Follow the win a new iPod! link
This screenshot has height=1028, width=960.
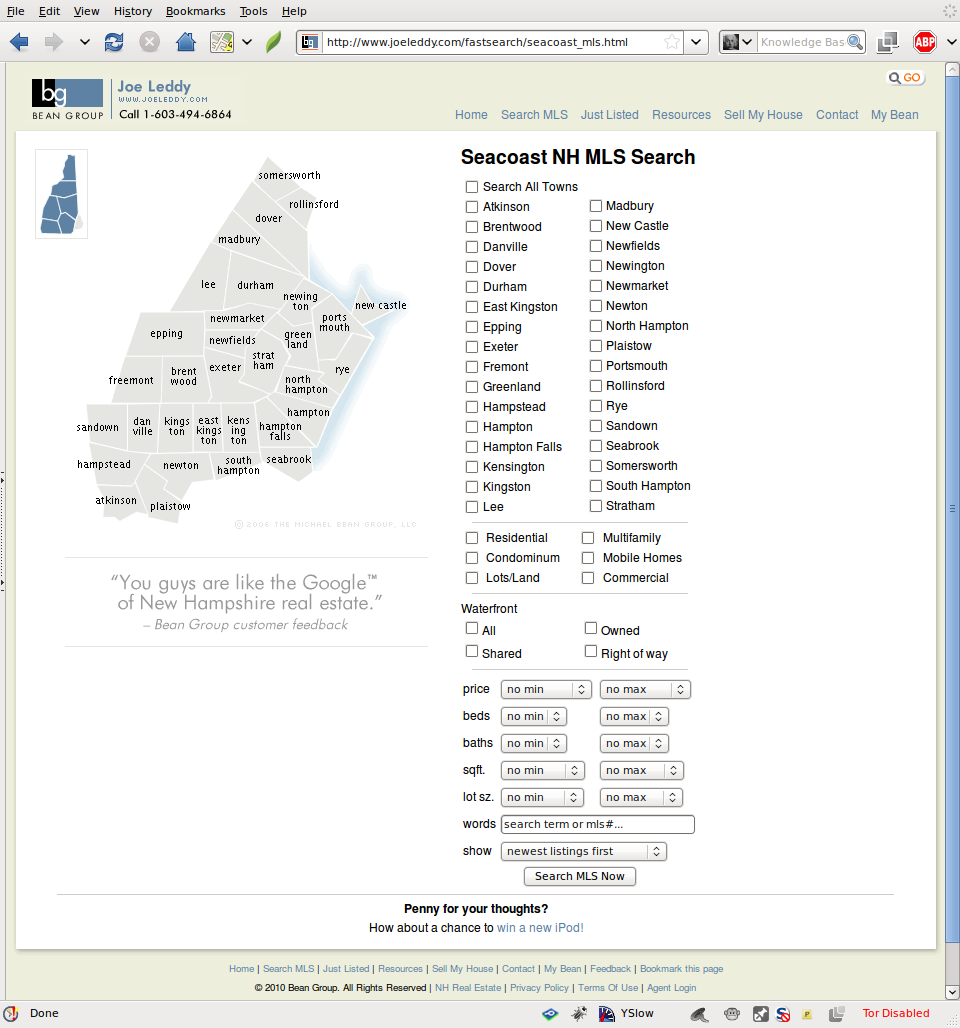tap(540, 928)
